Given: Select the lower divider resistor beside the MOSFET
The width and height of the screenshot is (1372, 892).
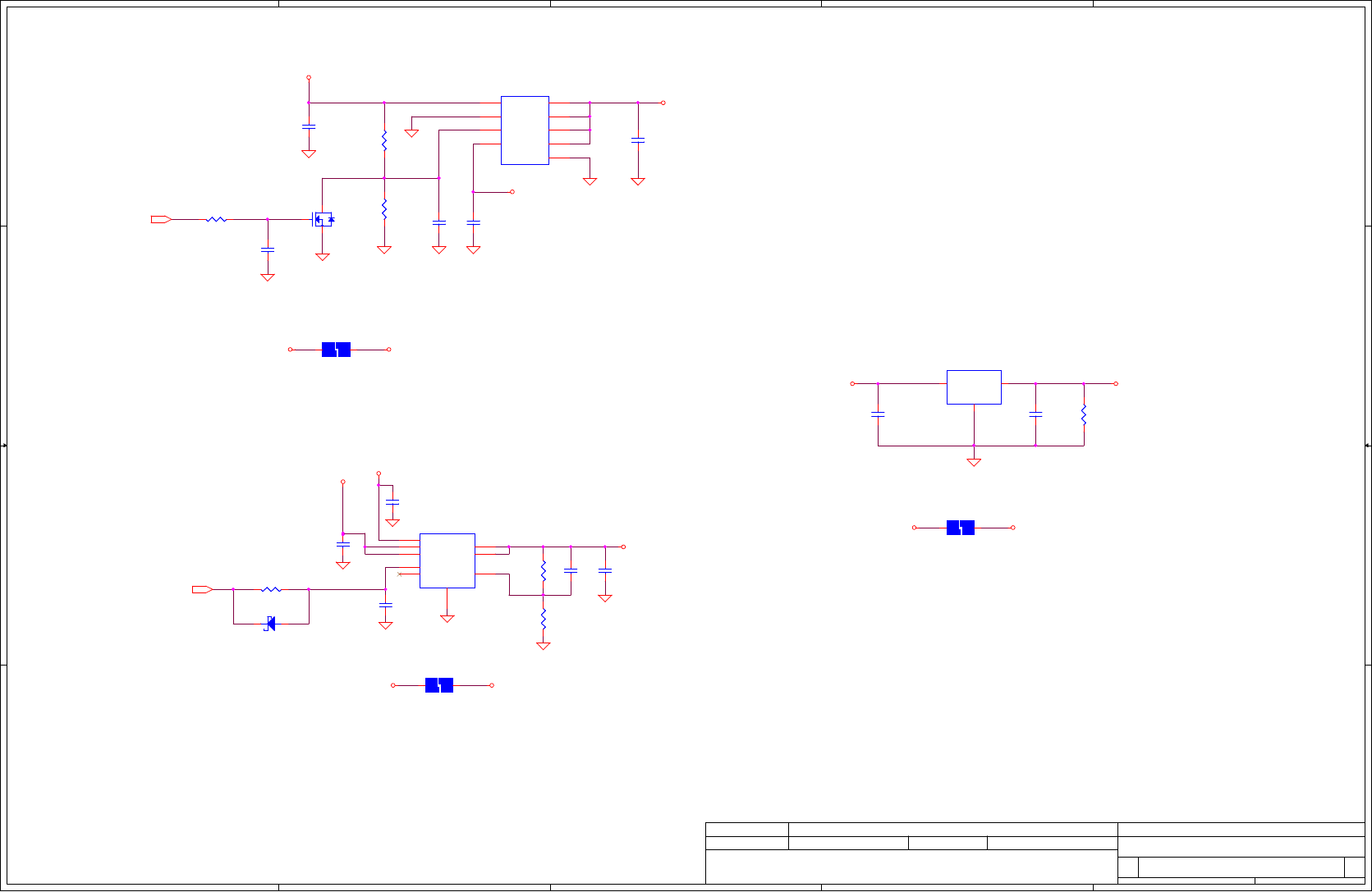Looking at the screenshot, I should pos(384,208).
